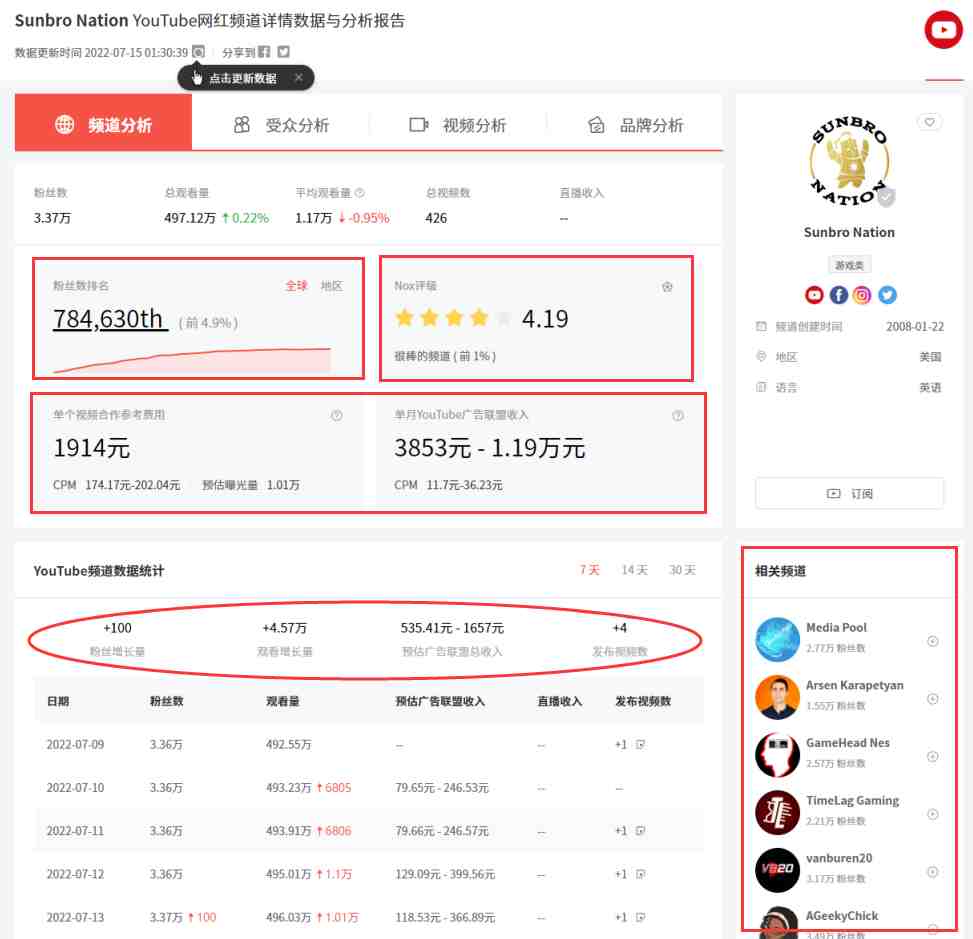973x939 pixels.
Task: Select 地区 ranking scope
Action: point(331,285)
